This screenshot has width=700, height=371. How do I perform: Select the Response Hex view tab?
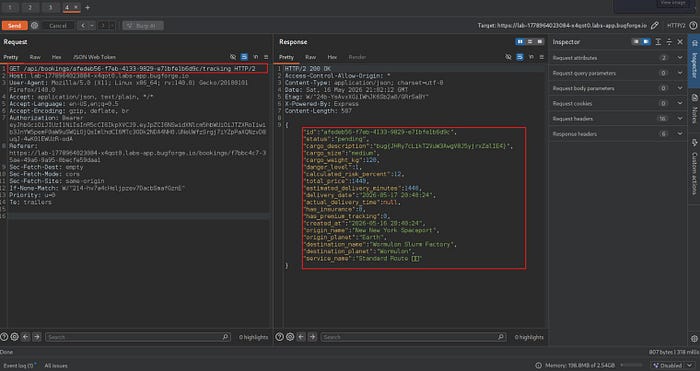[332, 57]
